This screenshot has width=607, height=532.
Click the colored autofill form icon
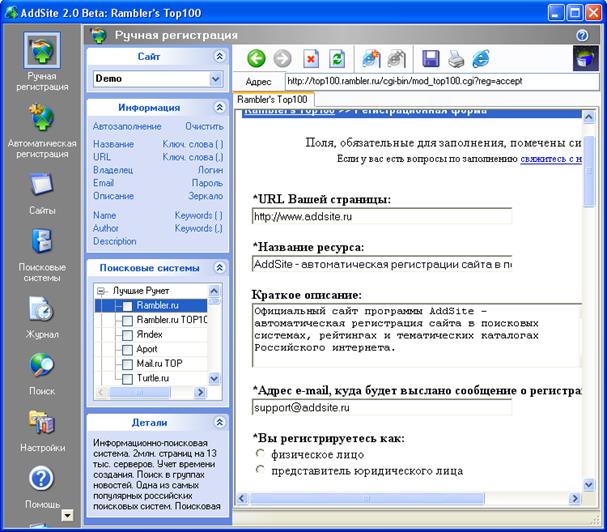click(371, 59)
